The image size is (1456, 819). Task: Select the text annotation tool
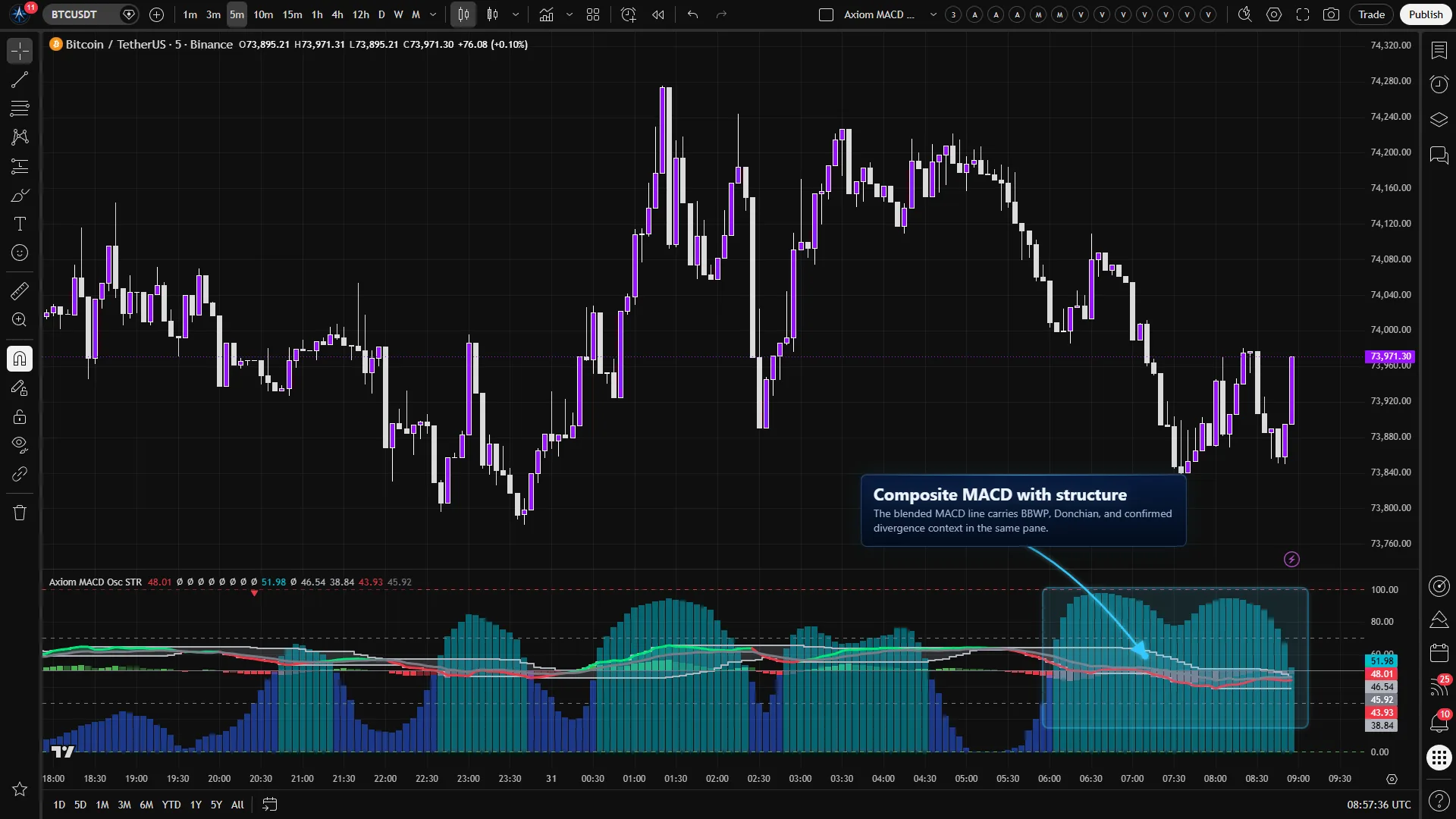tap(20, 224)
